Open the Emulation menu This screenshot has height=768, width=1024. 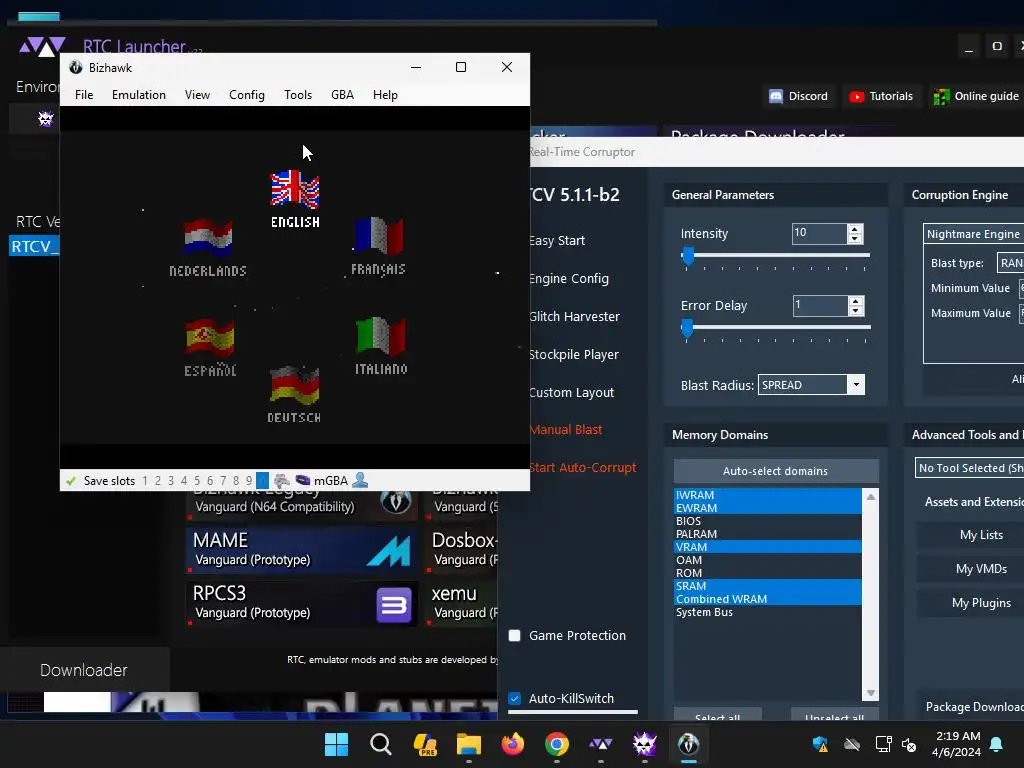(x=138, y=95)
